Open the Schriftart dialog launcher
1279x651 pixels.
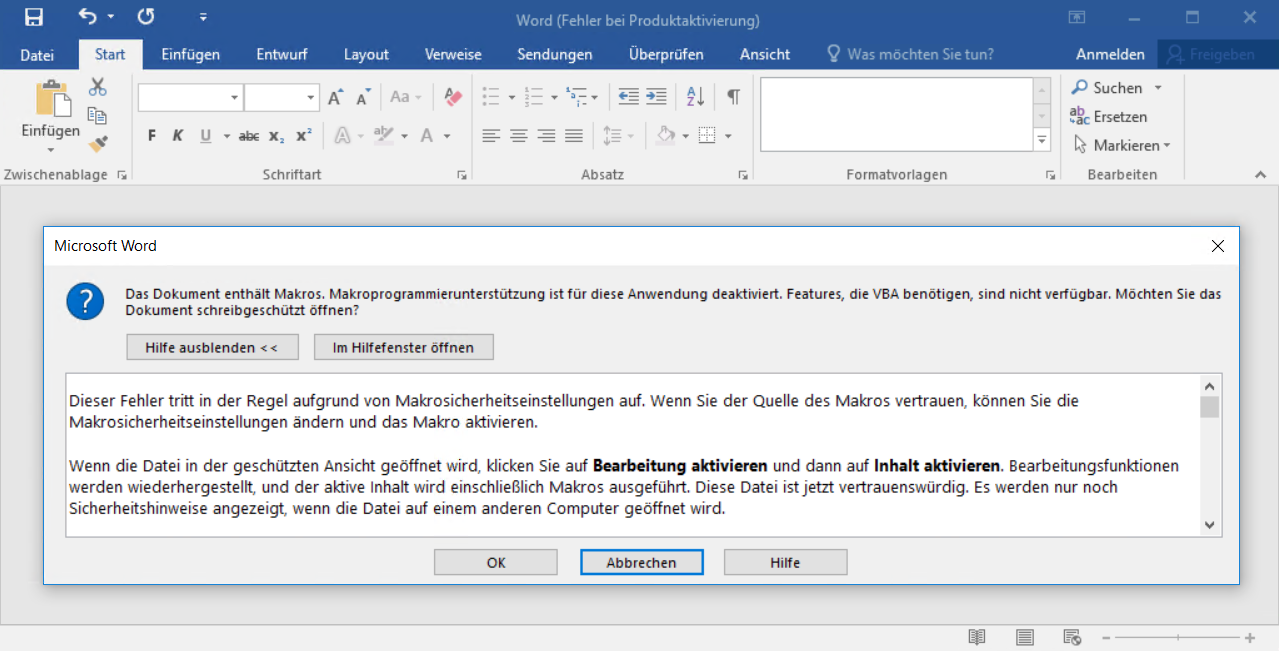pyautogui.click(x=462, y=175)
